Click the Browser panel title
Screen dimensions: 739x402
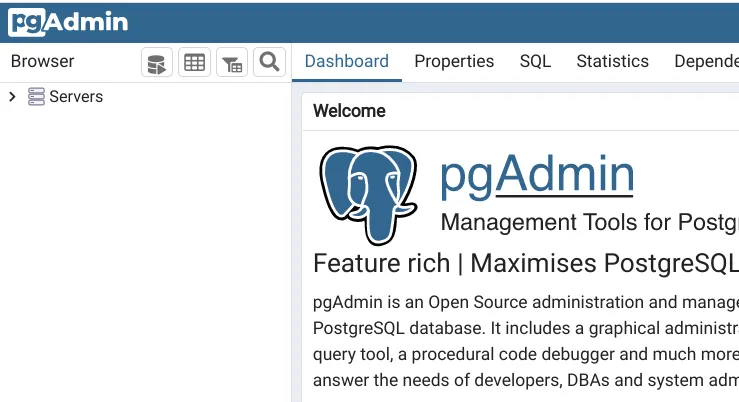42,61
